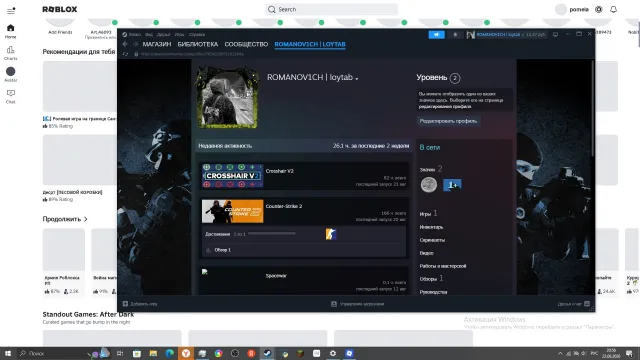Image resolution: width=640 pixels, height=360 pixels.
Task: Switch to БИБЛИОТЕКА tab
Action: click(198, 44)
